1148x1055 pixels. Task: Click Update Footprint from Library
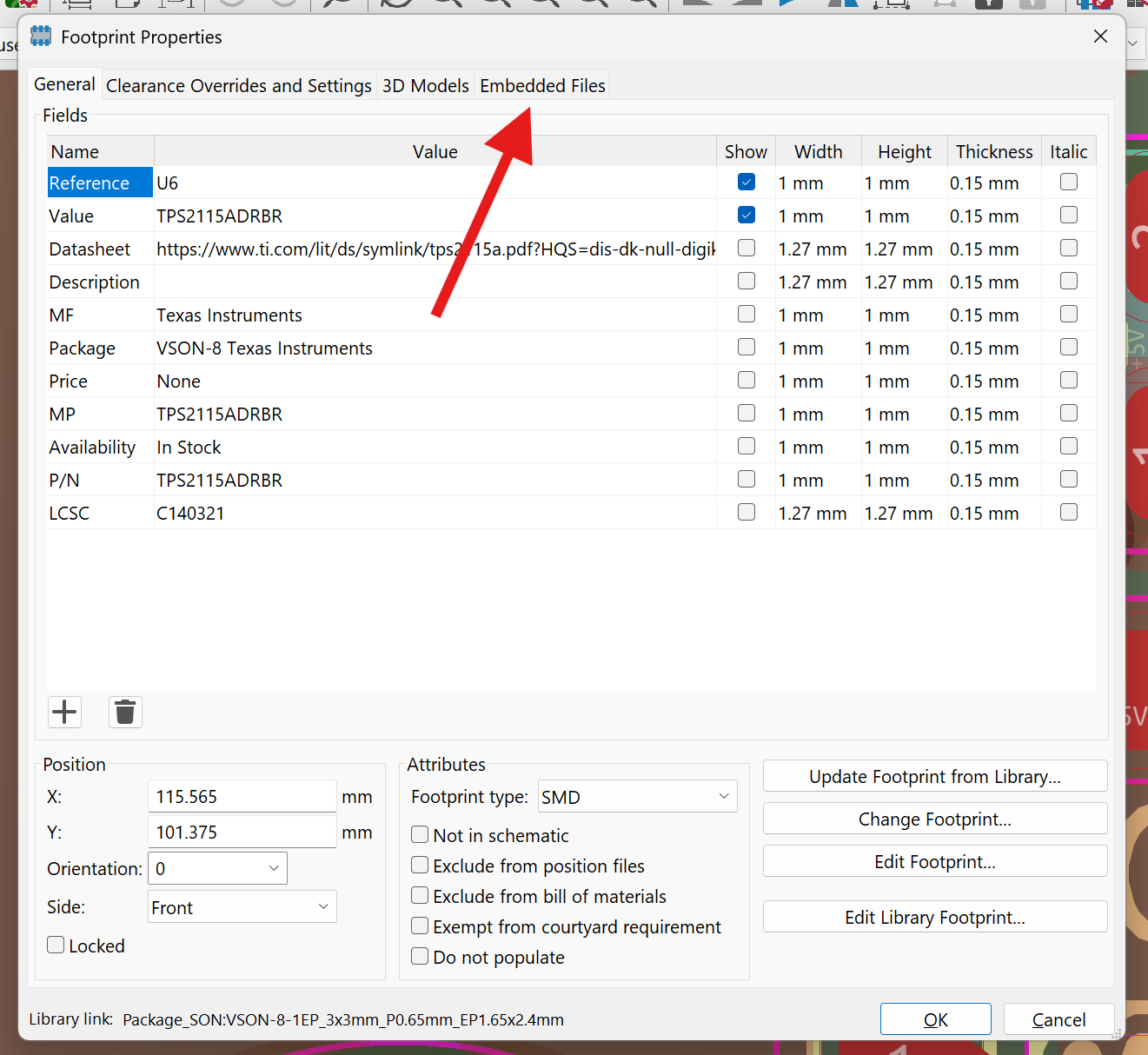click(934, 776)
